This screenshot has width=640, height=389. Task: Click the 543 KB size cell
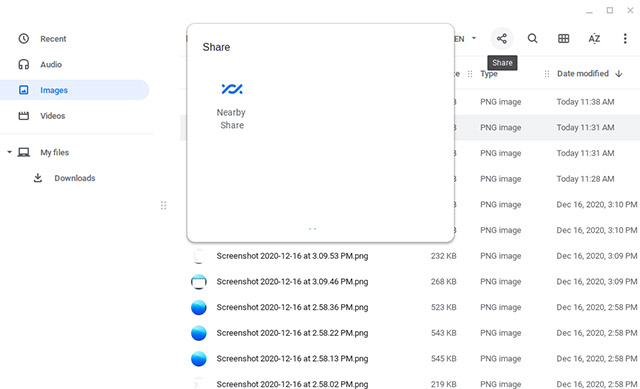(x=443, y=333)
